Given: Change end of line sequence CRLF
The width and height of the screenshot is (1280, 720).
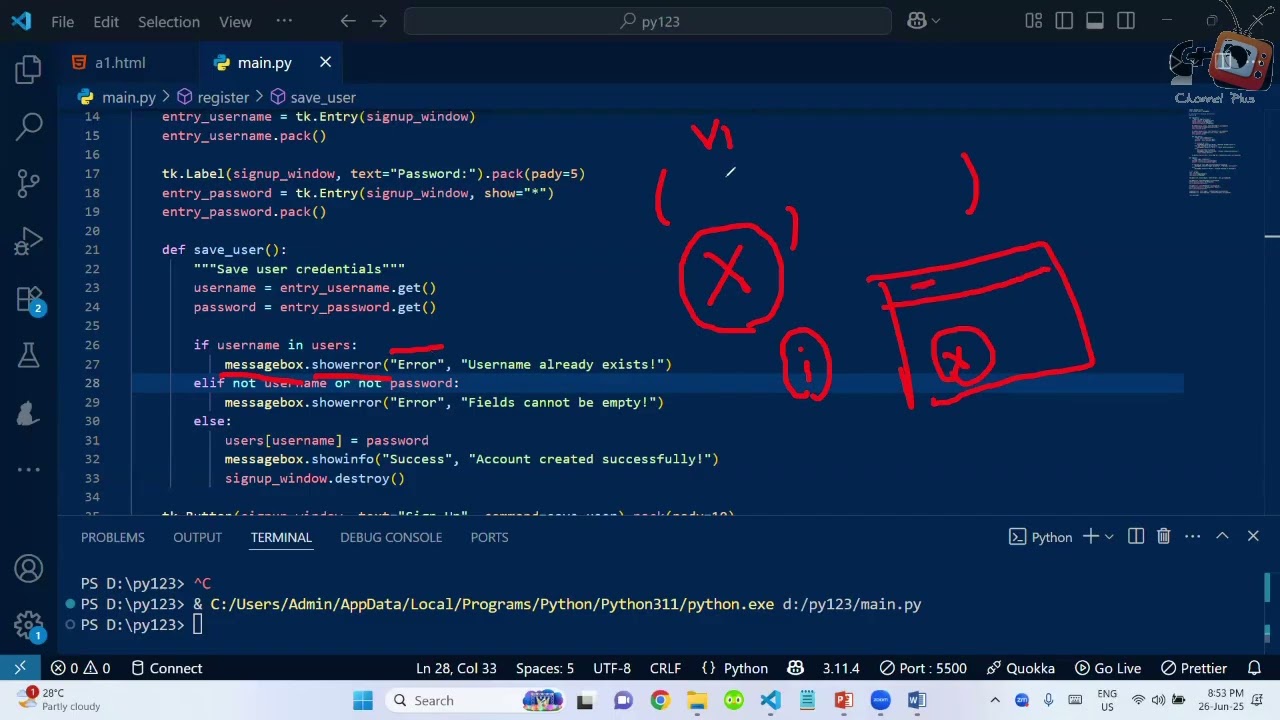Looking at the screenshot, I should click(665, 668).
